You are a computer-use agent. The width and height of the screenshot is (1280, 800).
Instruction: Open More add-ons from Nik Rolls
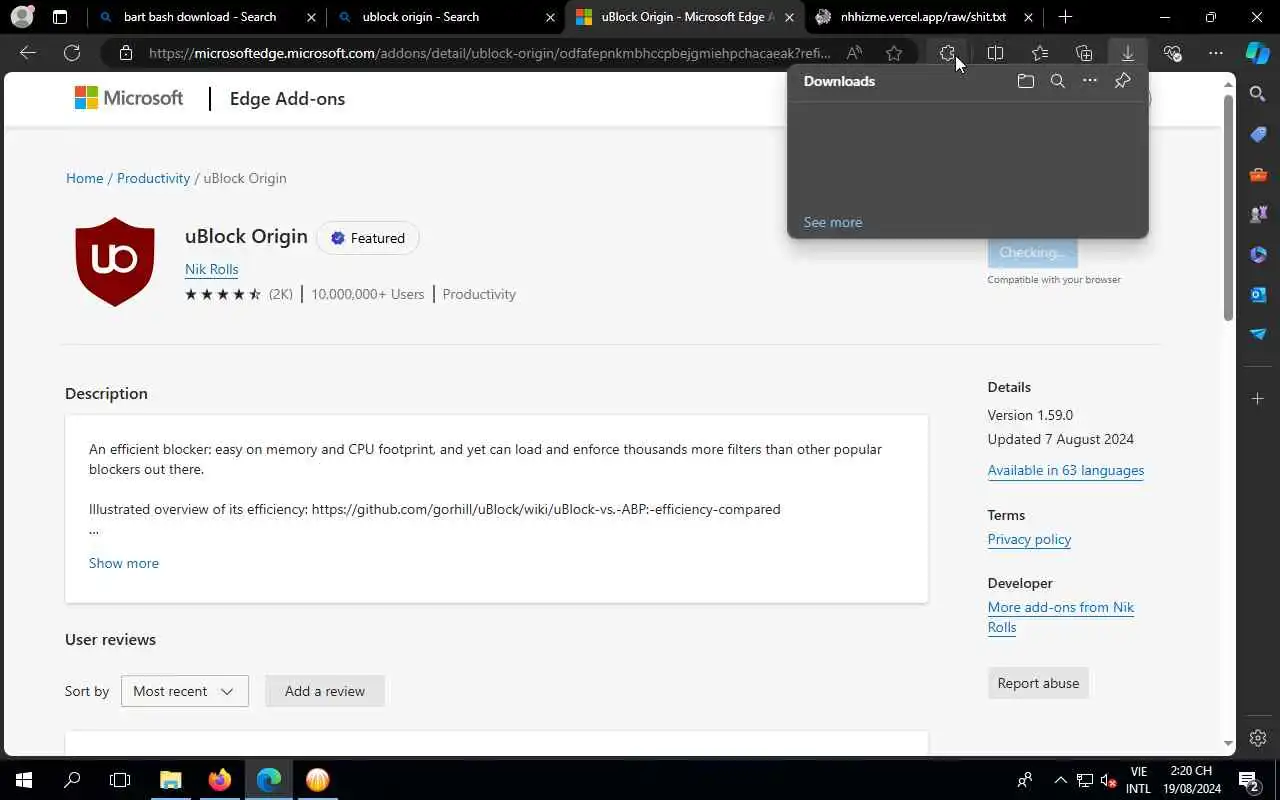[1061, 617]
